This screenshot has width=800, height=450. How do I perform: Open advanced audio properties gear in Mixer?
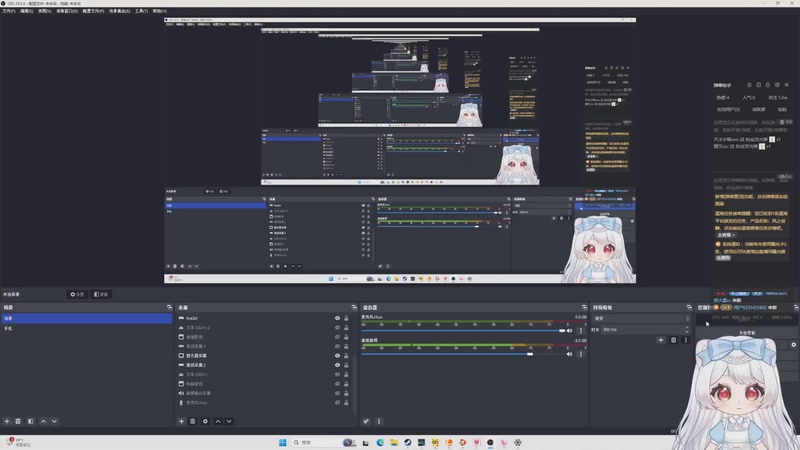tap(366, 421)
